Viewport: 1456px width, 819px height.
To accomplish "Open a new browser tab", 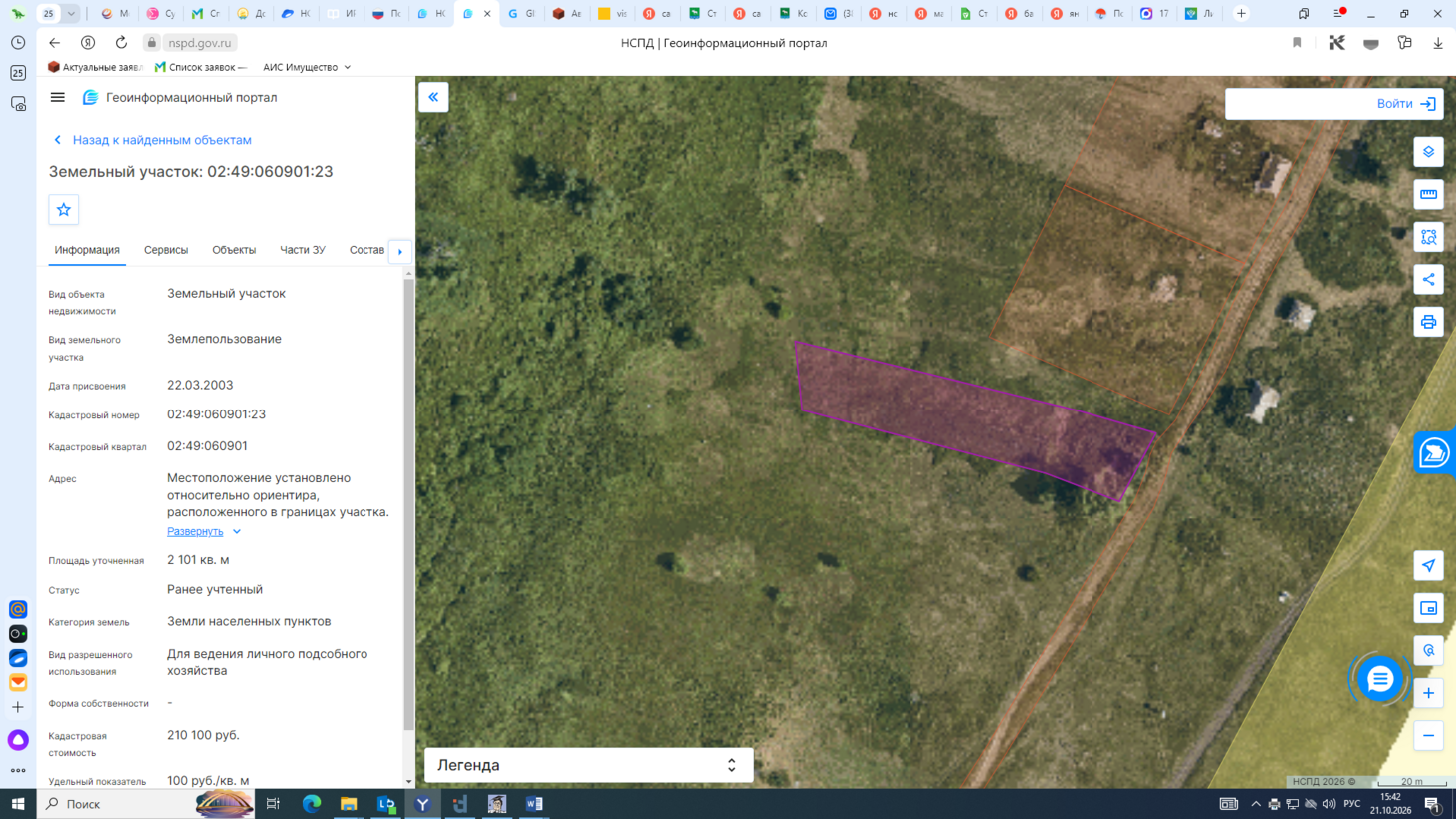I will coord(1241,14).
